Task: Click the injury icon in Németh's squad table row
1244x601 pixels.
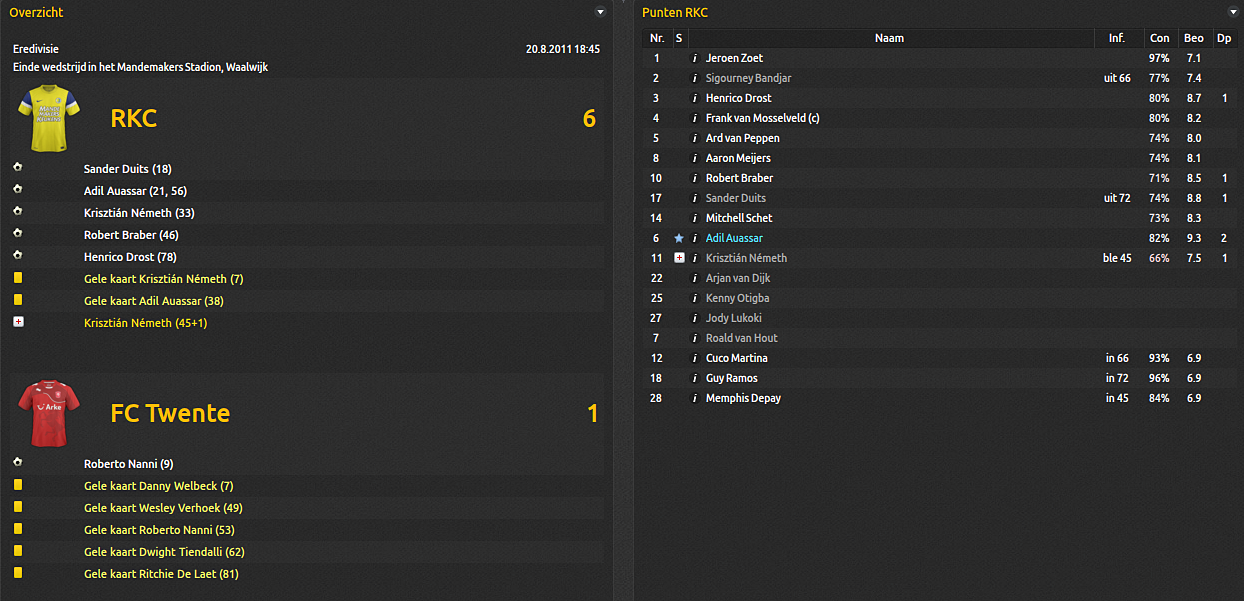Action: (x=679, y=258)
